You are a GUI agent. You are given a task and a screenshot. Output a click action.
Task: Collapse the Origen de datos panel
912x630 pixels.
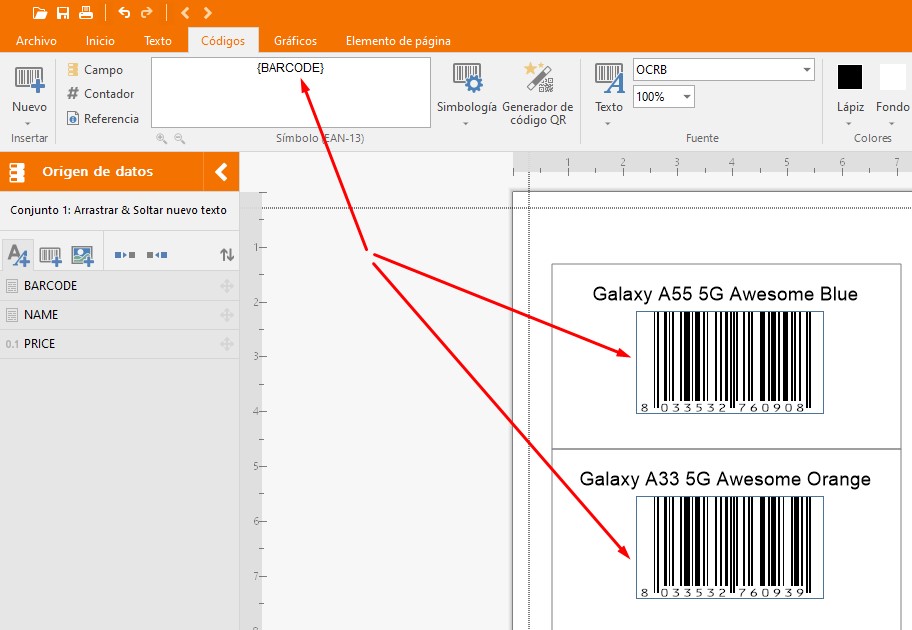pos(221,172)
